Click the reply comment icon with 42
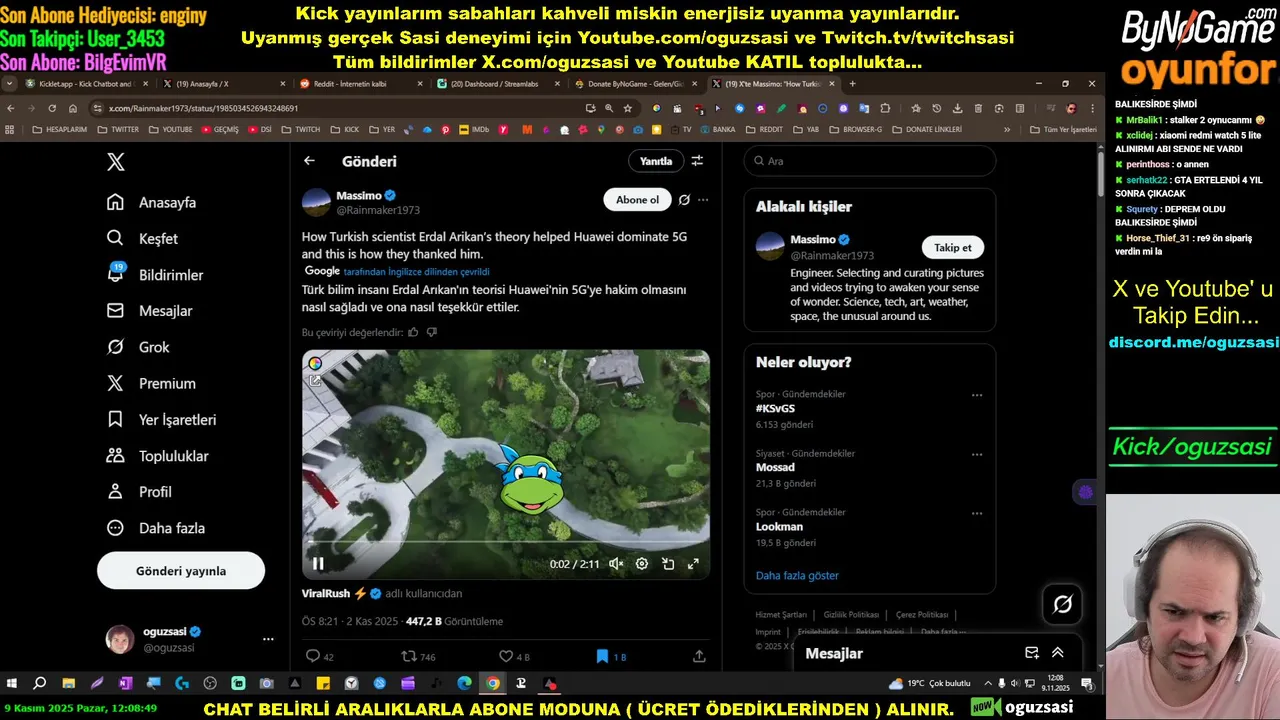The image size is (1280, 720). click(320, 657)
